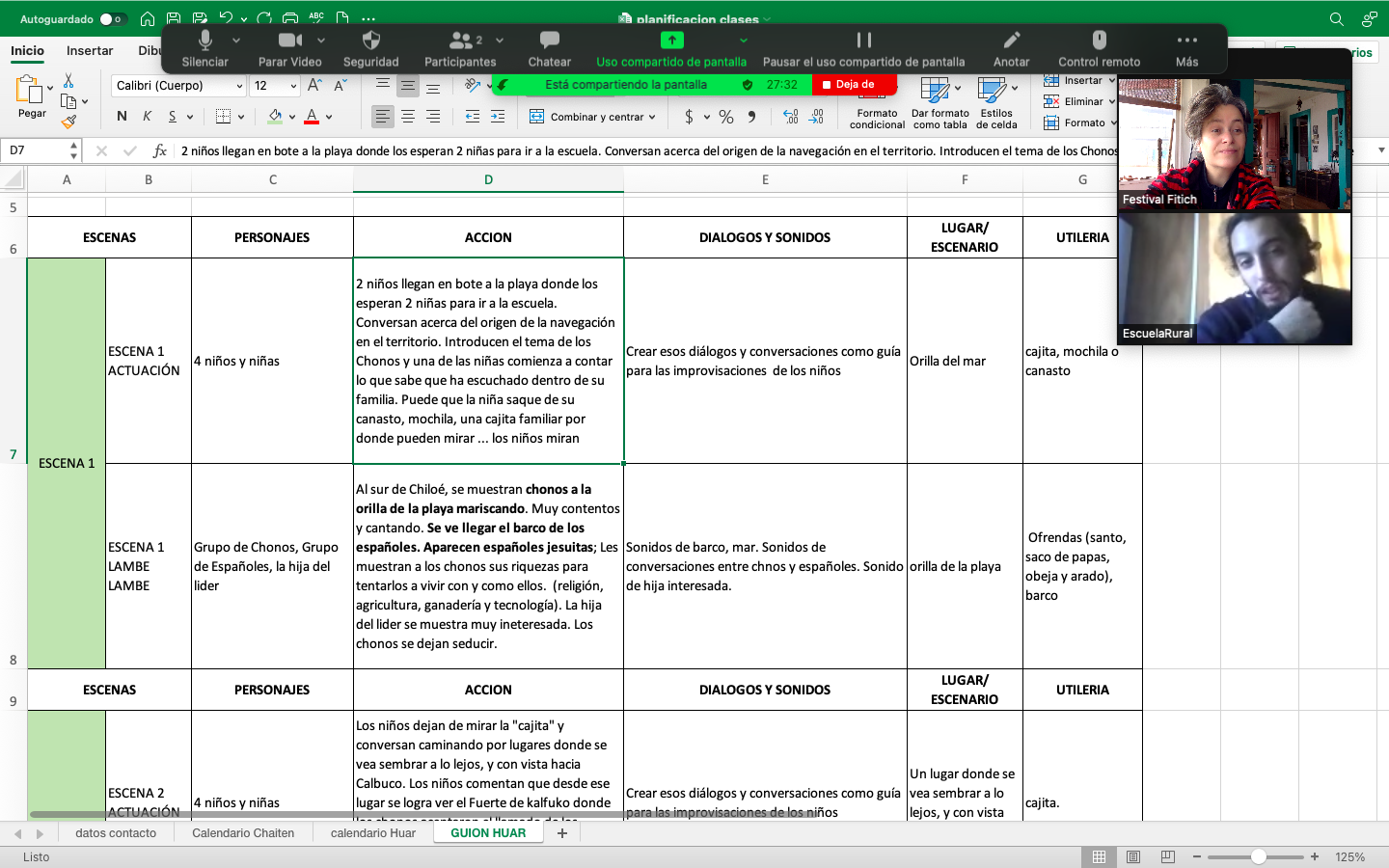This screenshot has width=1389, height=868.
Task: Open Control remoto mouse icon
Action: pos(1099,49)
